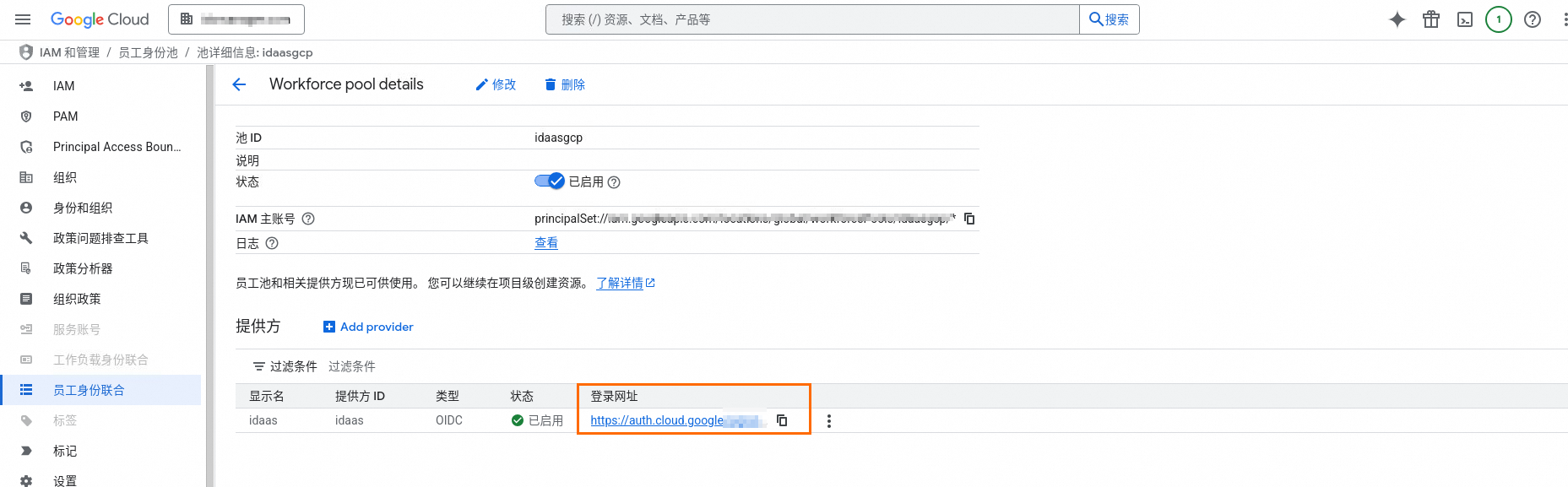Activate the Cloud Shell terminal icon
This screenshot has height=487, width=1568.
(1465, 19)
